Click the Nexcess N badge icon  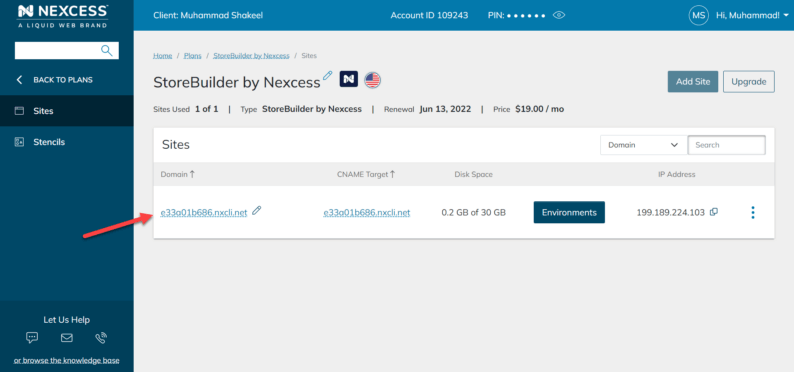(x=349, y=79)
